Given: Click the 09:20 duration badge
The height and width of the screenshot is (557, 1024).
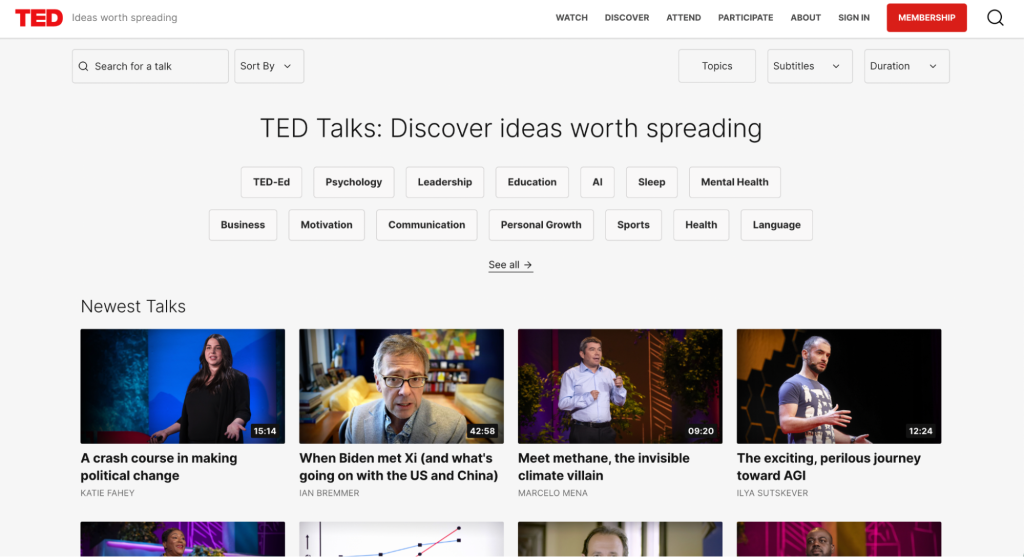Looking at the screenshot, I should pyautogui.click(x=701, y=431).
